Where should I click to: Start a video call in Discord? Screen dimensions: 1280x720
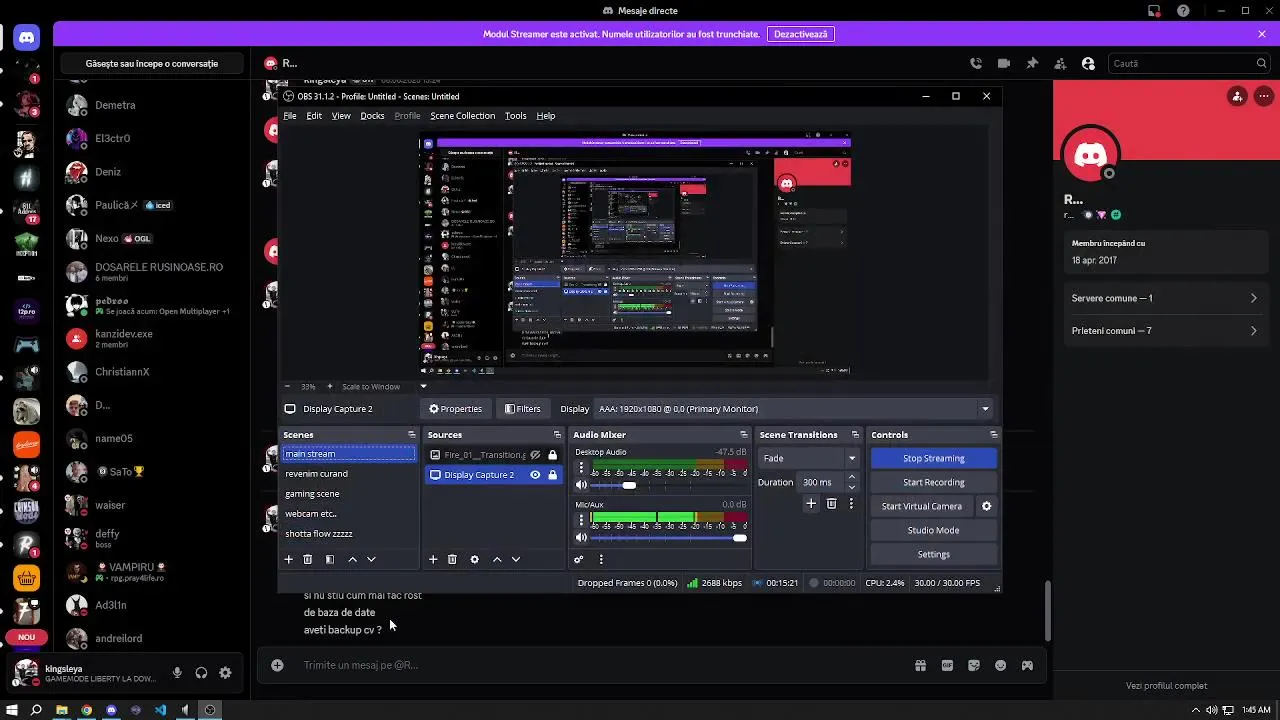(1004, 63)
